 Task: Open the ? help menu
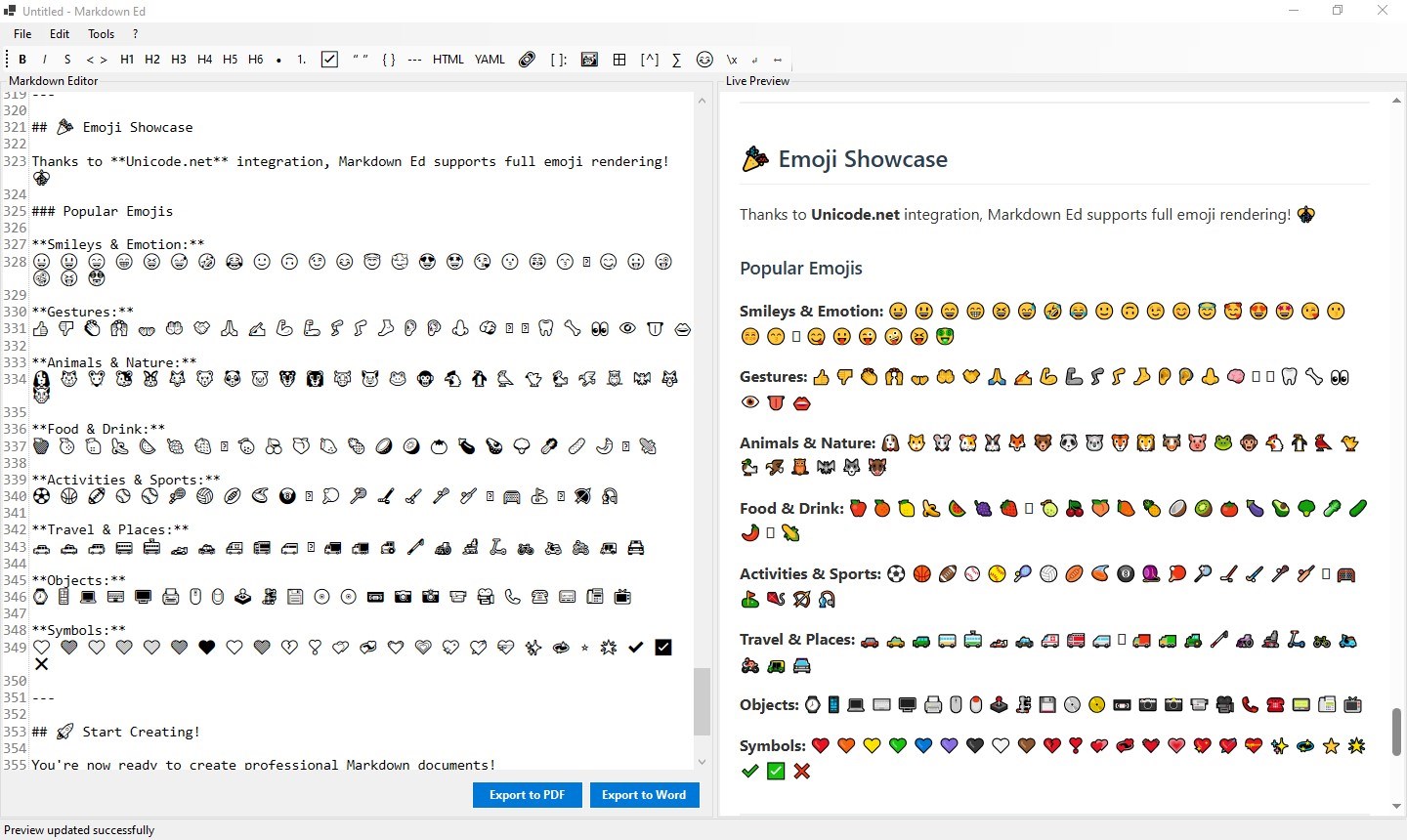(x=135, y=33)
